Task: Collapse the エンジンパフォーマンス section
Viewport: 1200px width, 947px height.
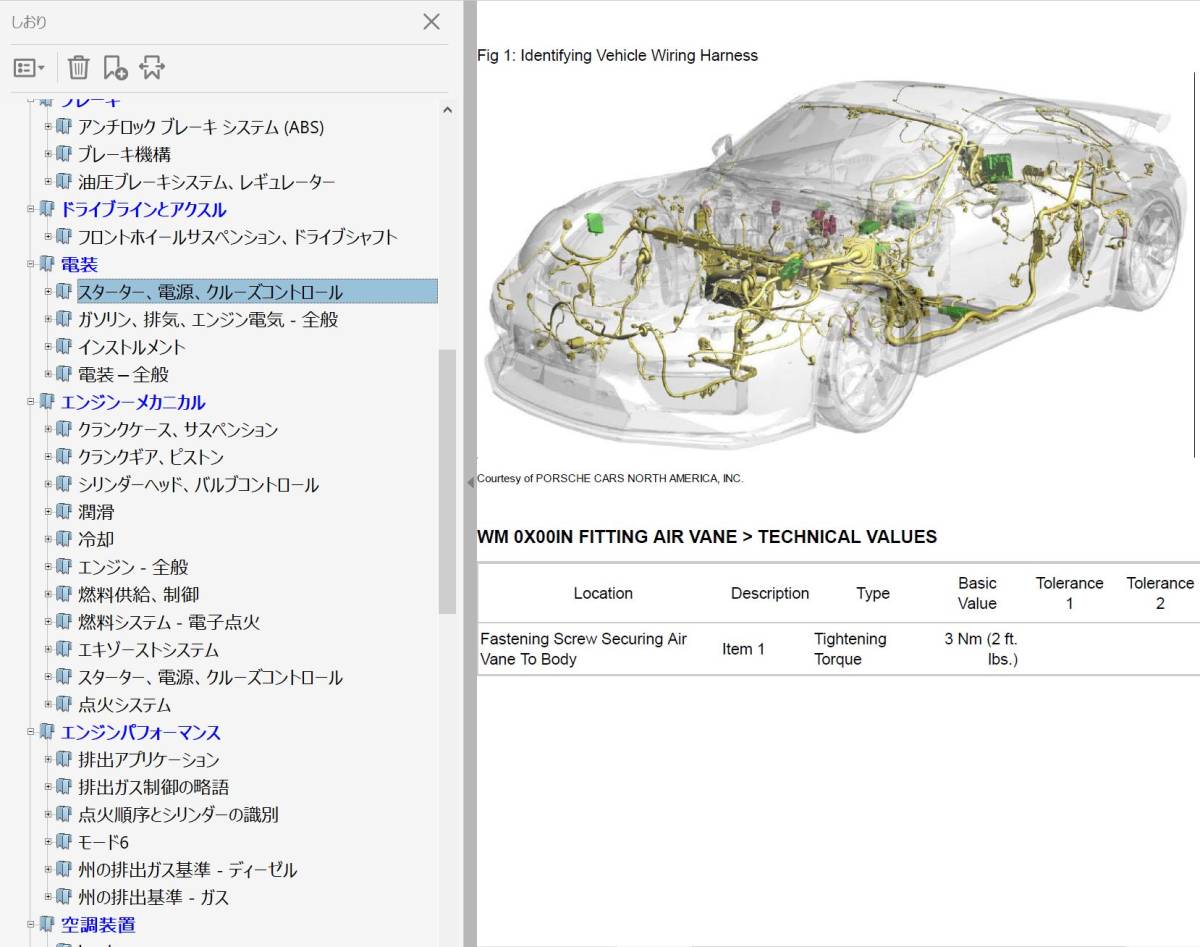Action: 31,732
